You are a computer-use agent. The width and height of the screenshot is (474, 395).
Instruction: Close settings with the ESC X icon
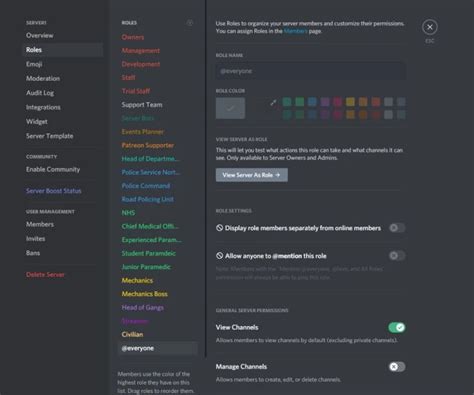pyautogui.click(x=430, y=27)
